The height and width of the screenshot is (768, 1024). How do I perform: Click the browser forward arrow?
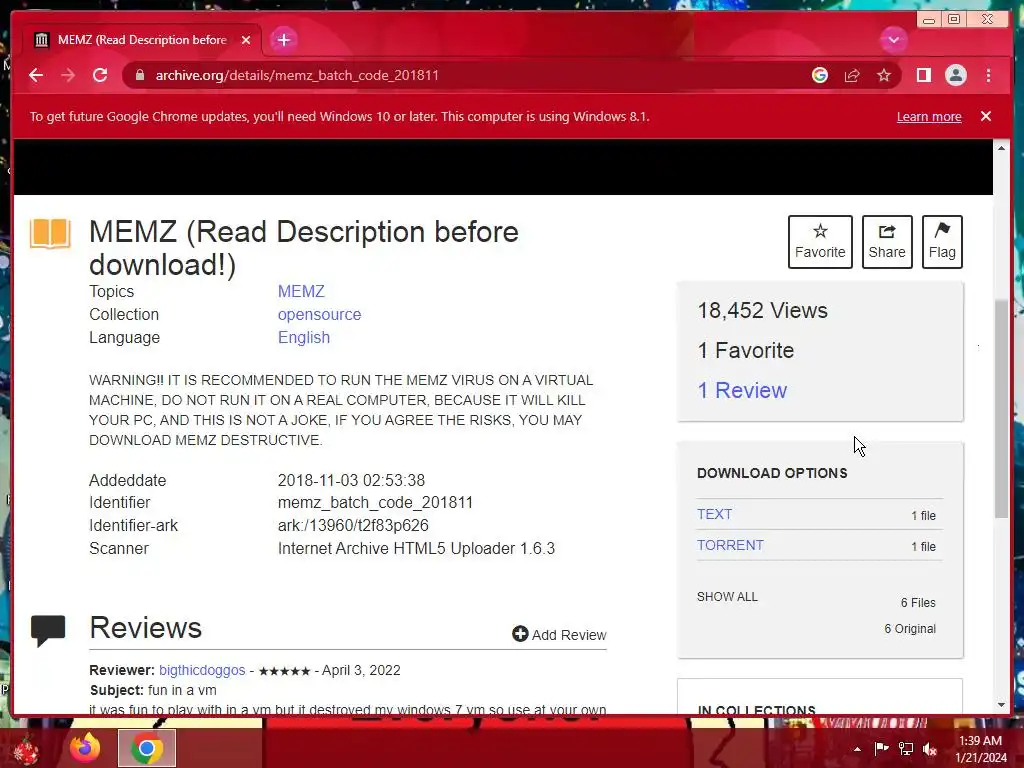pyautogui.click(x=68, y=75)
